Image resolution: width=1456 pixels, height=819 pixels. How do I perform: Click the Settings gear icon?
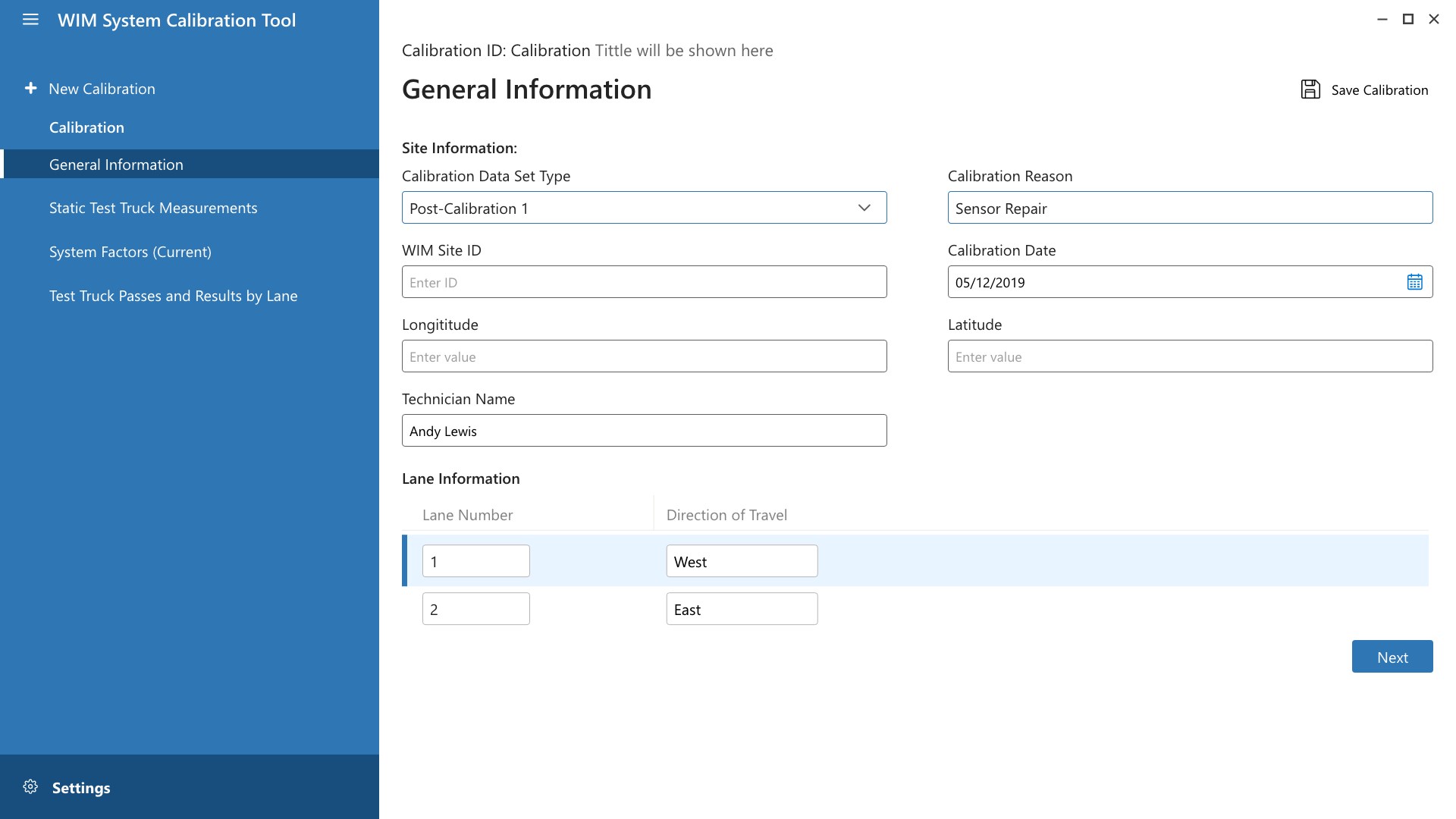point(30,787)
